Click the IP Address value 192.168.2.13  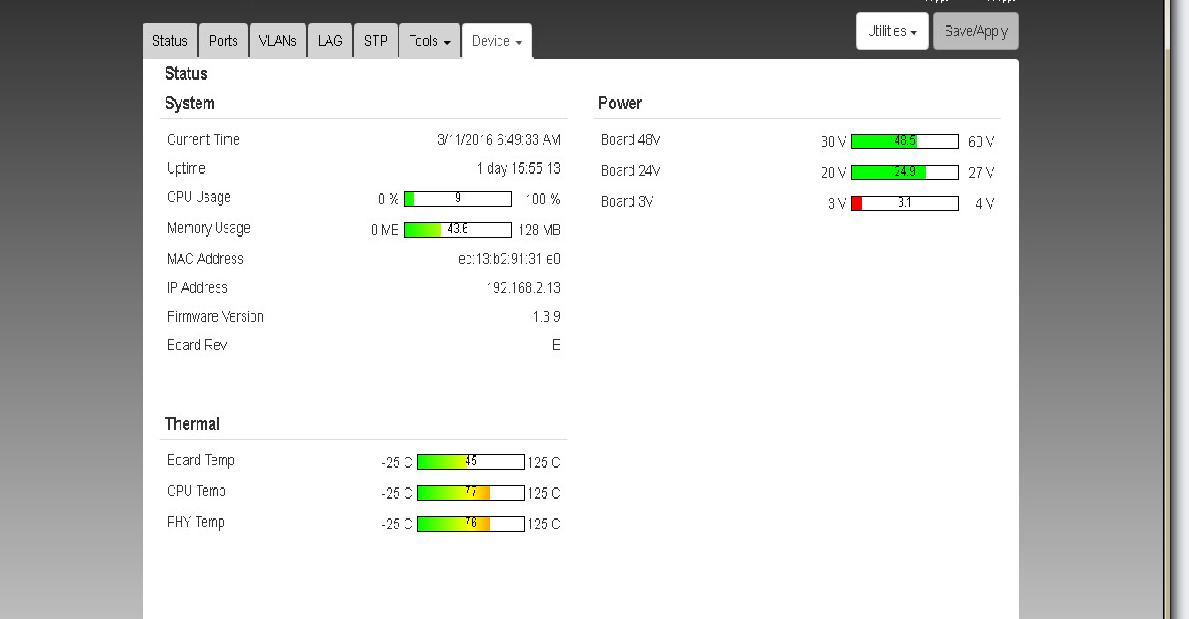click(523, 288)
